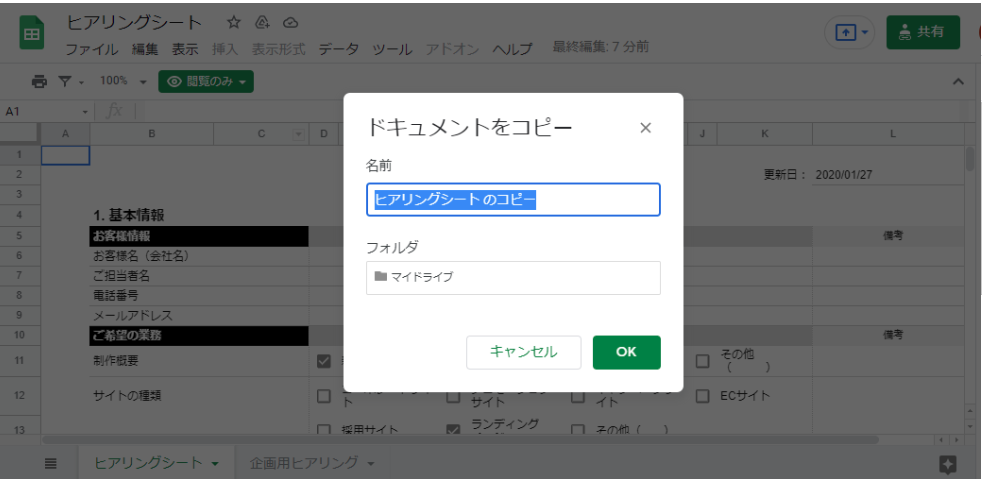This screenshot has width=983, height=480.
Task: Open the move-to-Drive folder icon
Action: (x=262, y=23)
